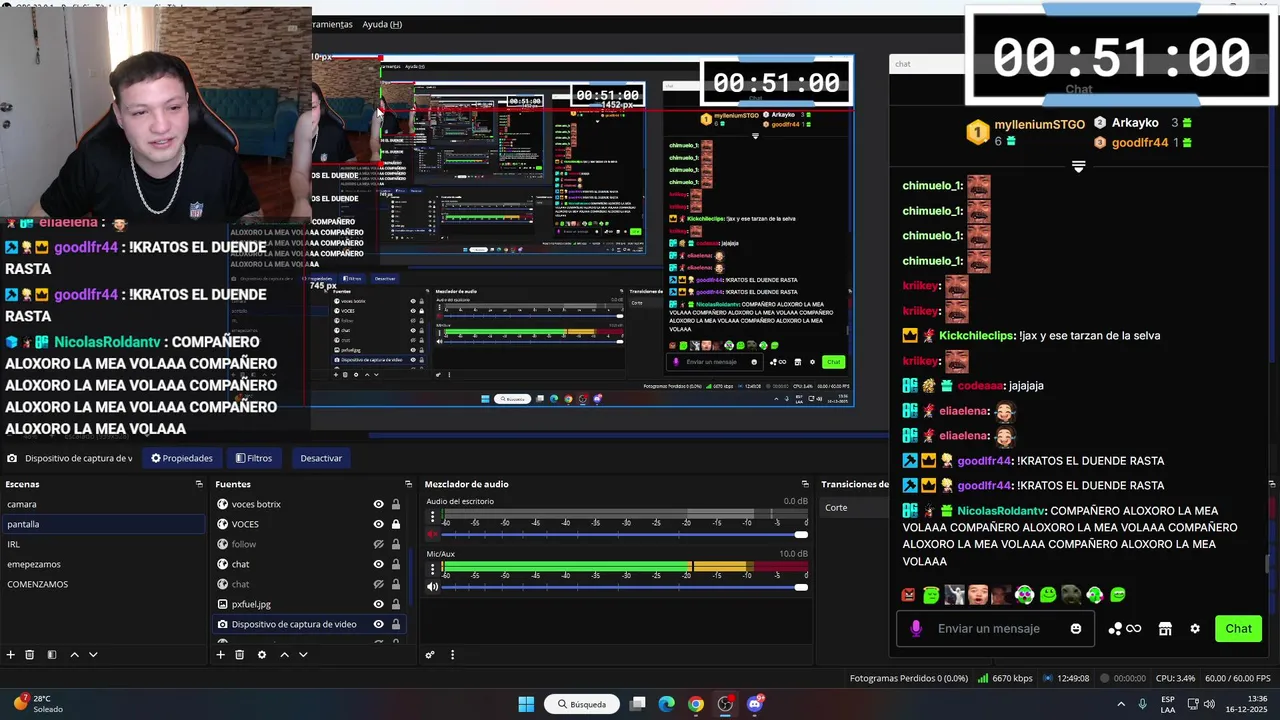Add a new scene with the plus icon
Screen dimensions: 1280x720
[11, 655]
